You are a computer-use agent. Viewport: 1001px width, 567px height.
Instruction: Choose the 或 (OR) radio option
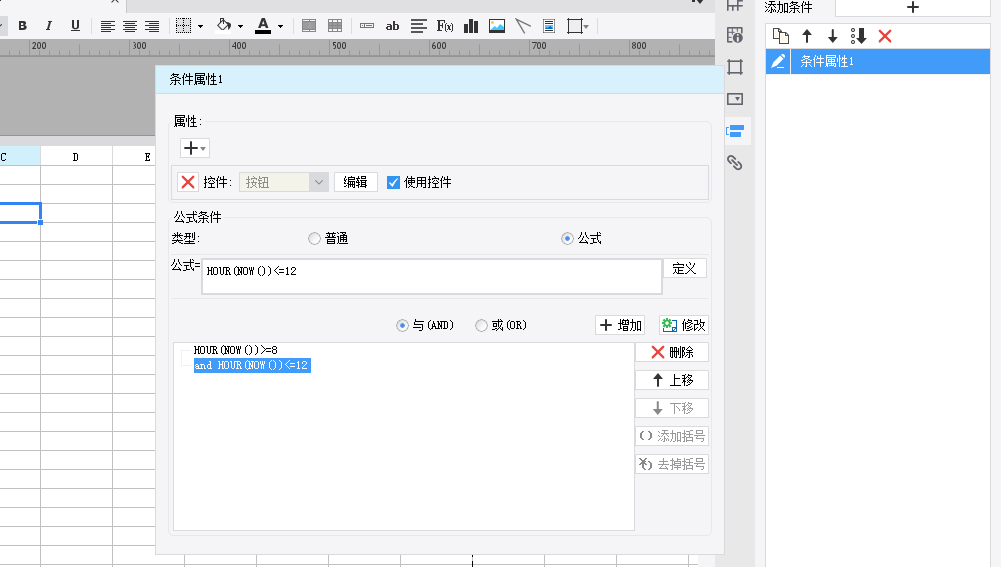(481, 326)
